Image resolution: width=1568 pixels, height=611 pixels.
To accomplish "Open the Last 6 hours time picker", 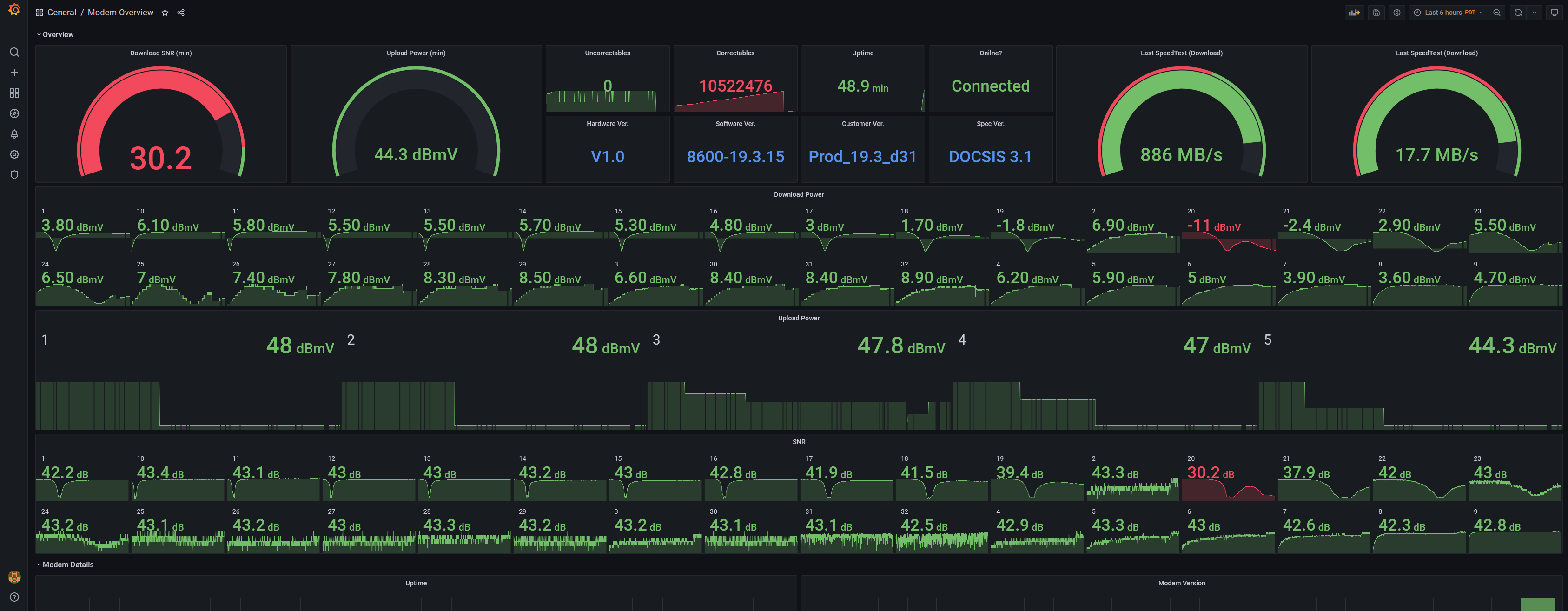I will click(x=1448, y=12).
